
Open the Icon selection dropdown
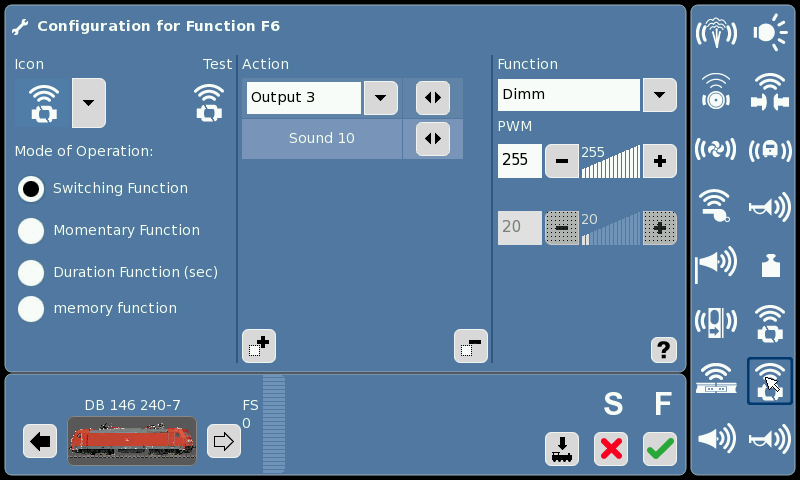tap(89, 103)
